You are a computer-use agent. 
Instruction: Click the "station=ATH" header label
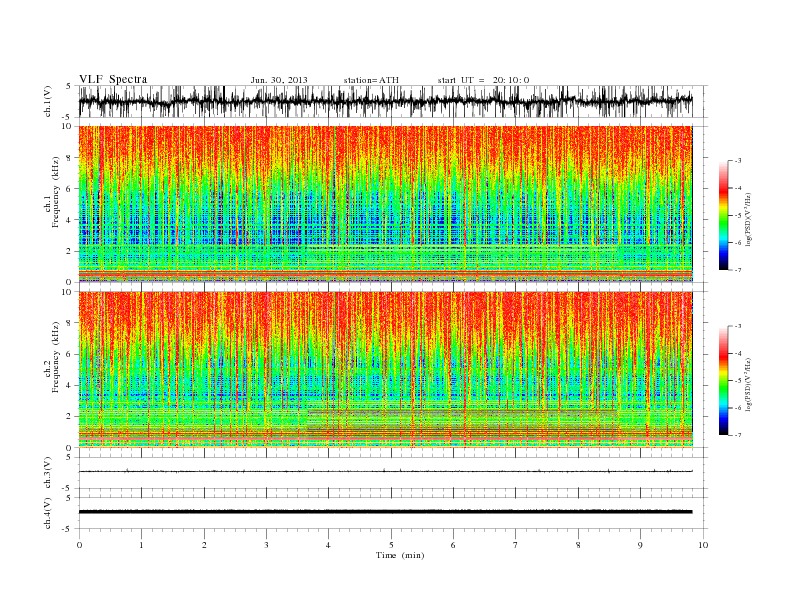(371, 80)
